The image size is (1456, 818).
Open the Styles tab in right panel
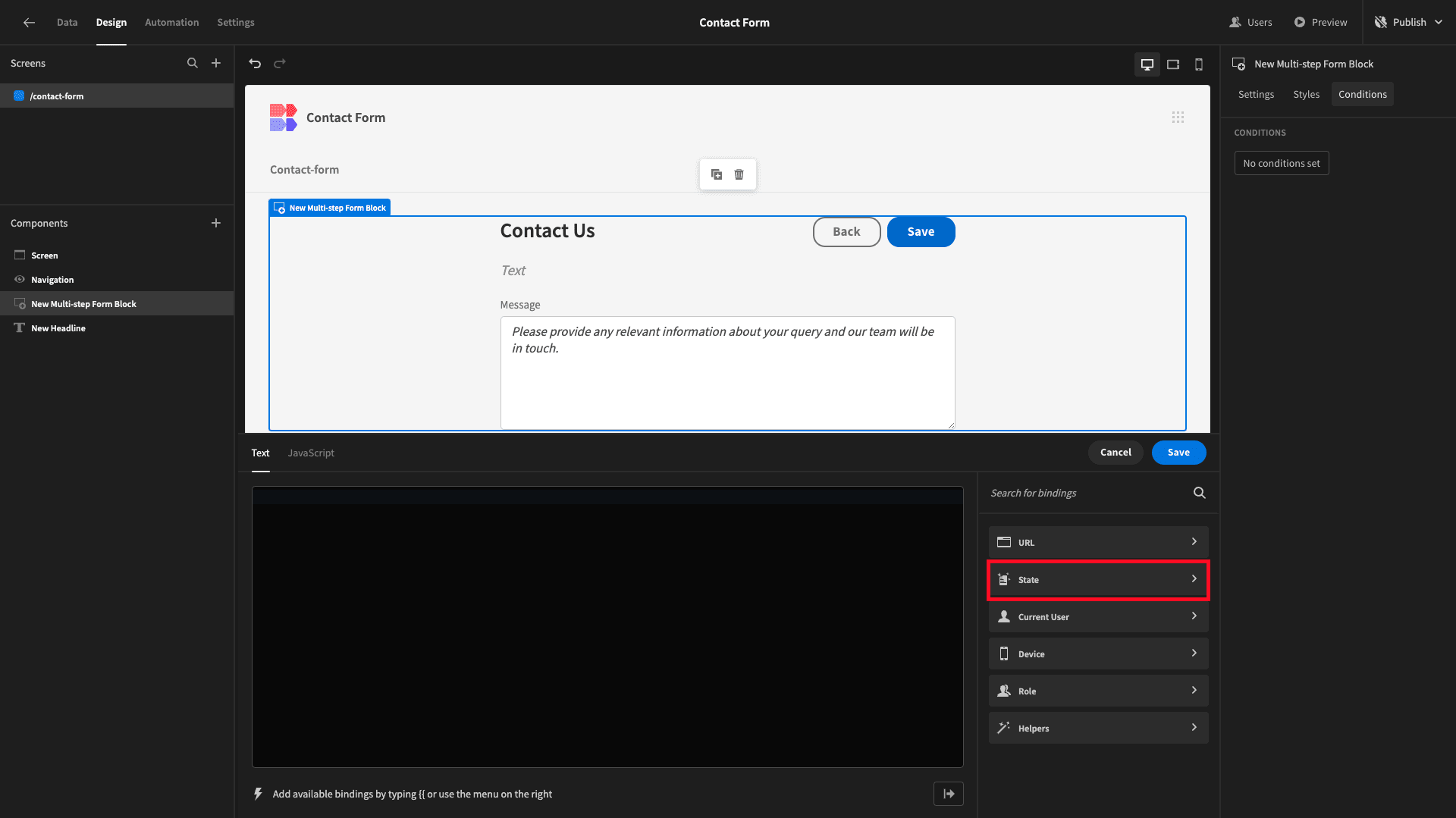1306,94
